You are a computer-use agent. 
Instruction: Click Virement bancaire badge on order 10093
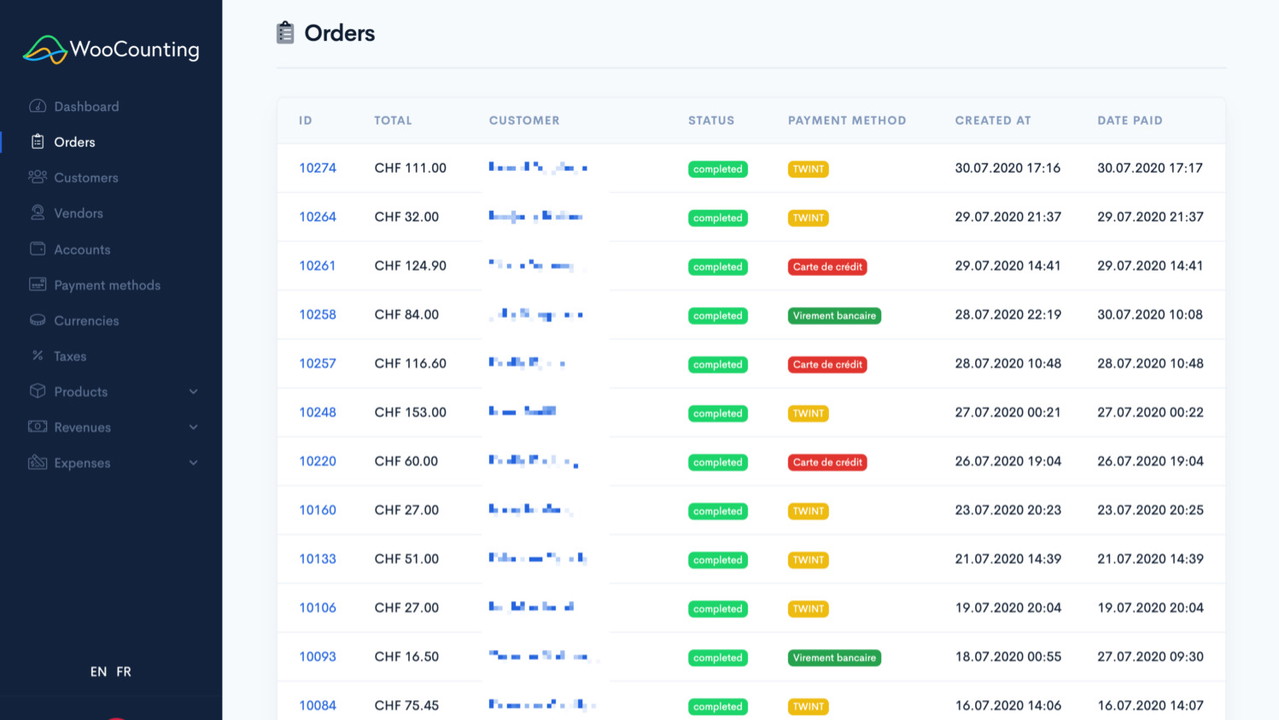(834, 658)
